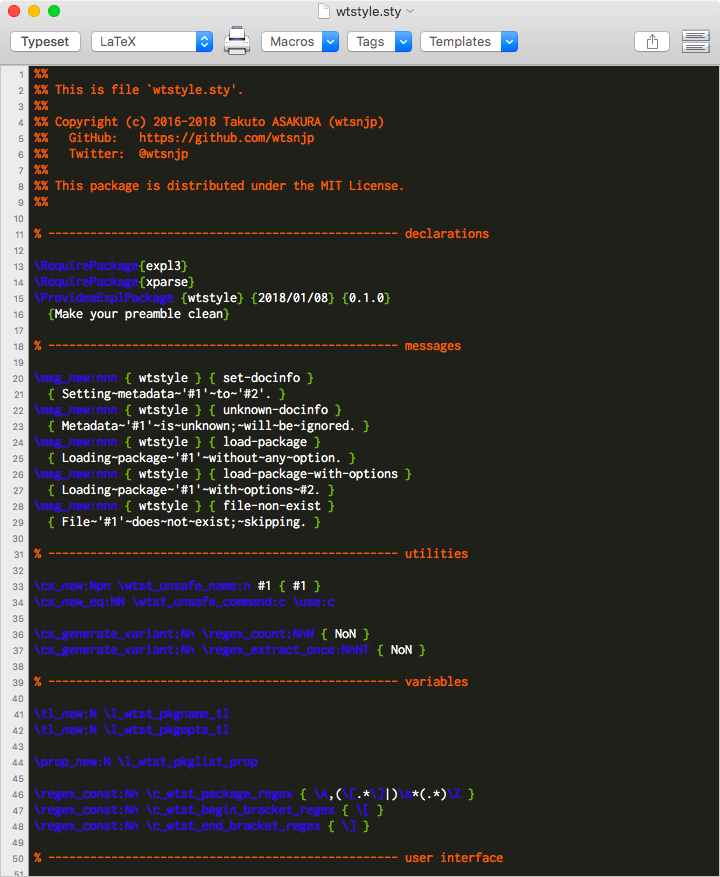Click the printer icon

point(237,41)
